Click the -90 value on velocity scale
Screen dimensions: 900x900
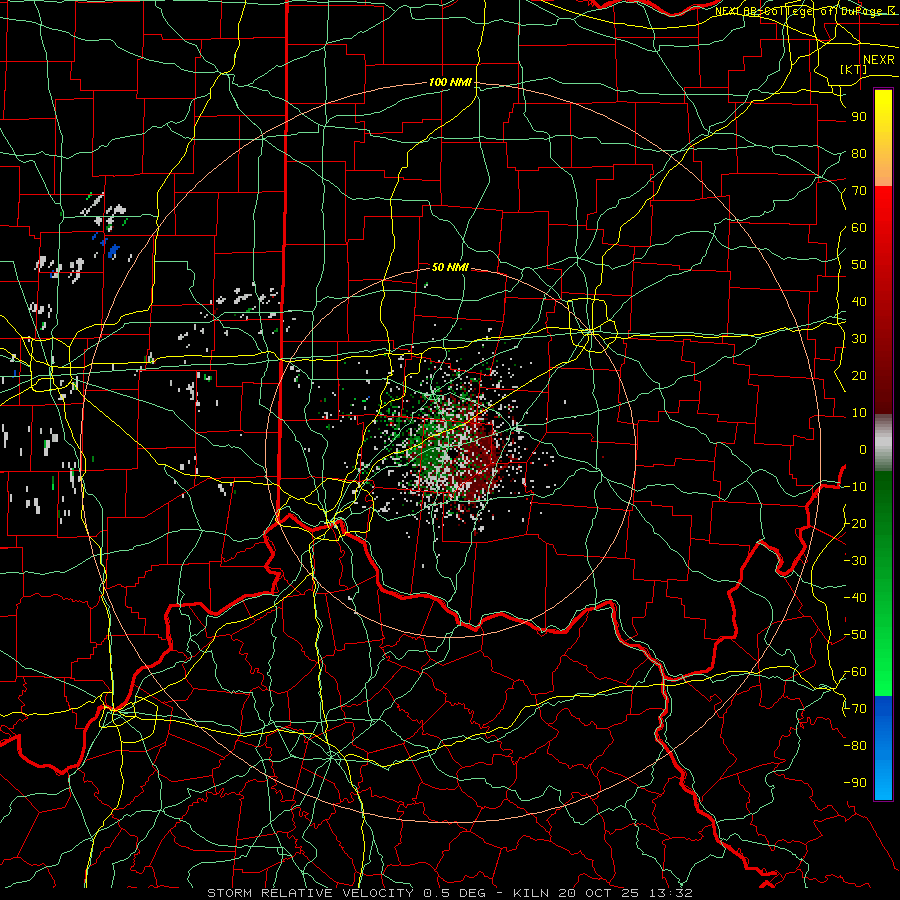coord(855,783)
